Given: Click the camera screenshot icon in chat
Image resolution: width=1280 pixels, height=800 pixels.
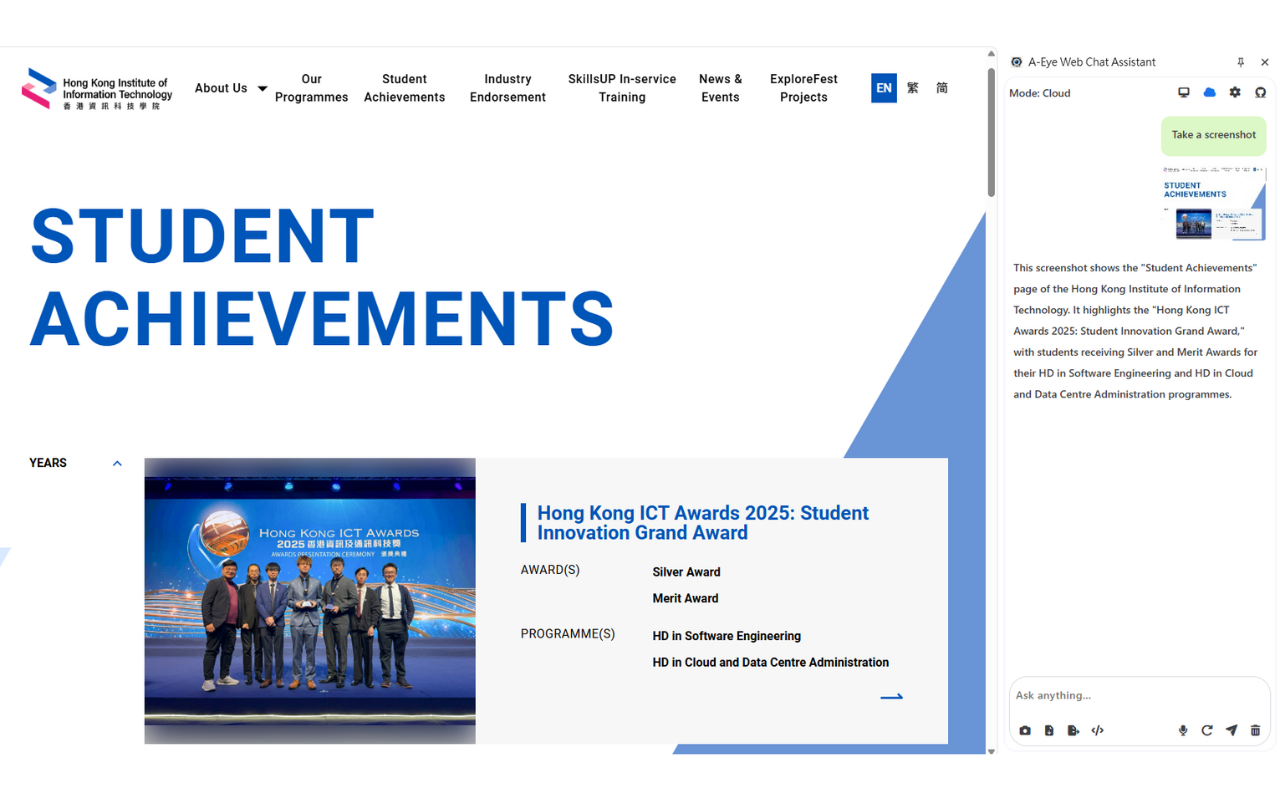Looking at the screenshot, I should (1025, 731).
